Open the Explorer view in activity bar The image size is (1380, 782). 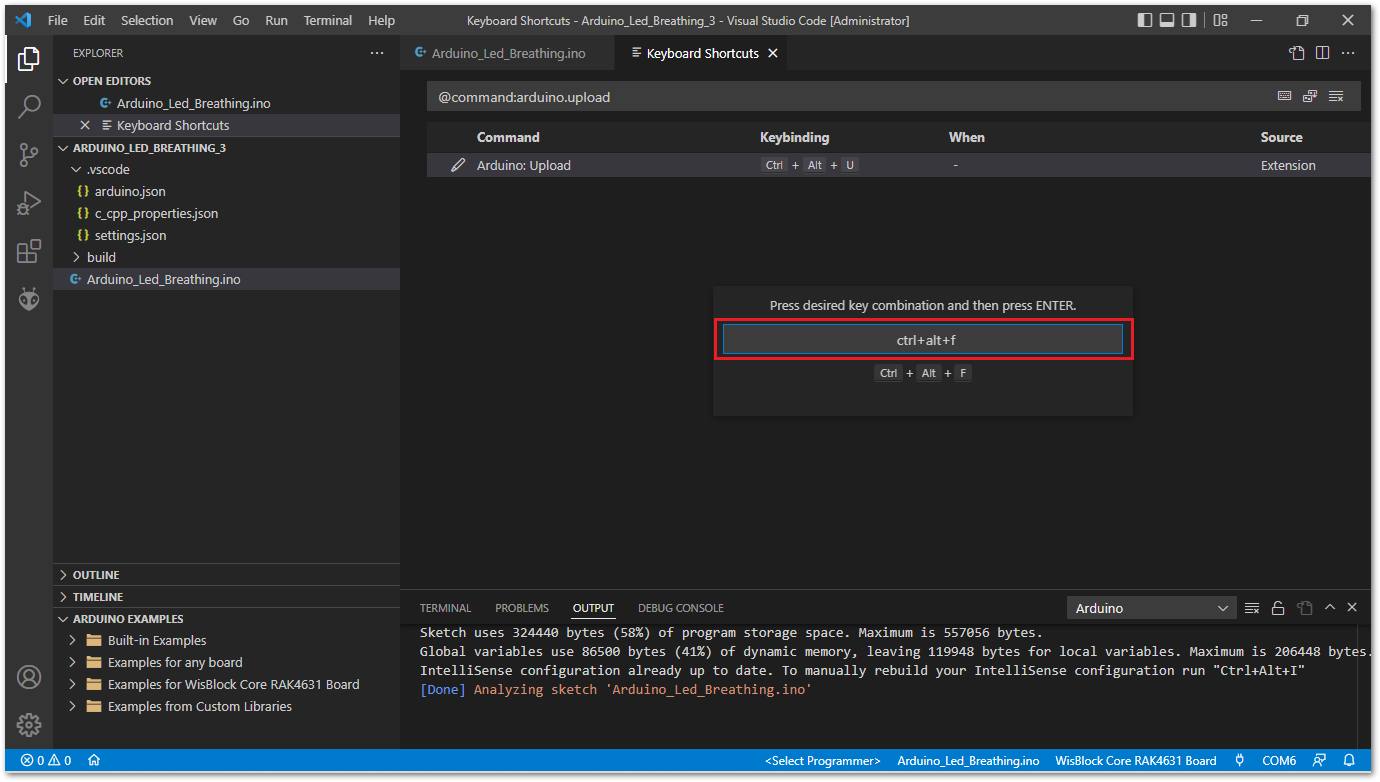point(29,59)
